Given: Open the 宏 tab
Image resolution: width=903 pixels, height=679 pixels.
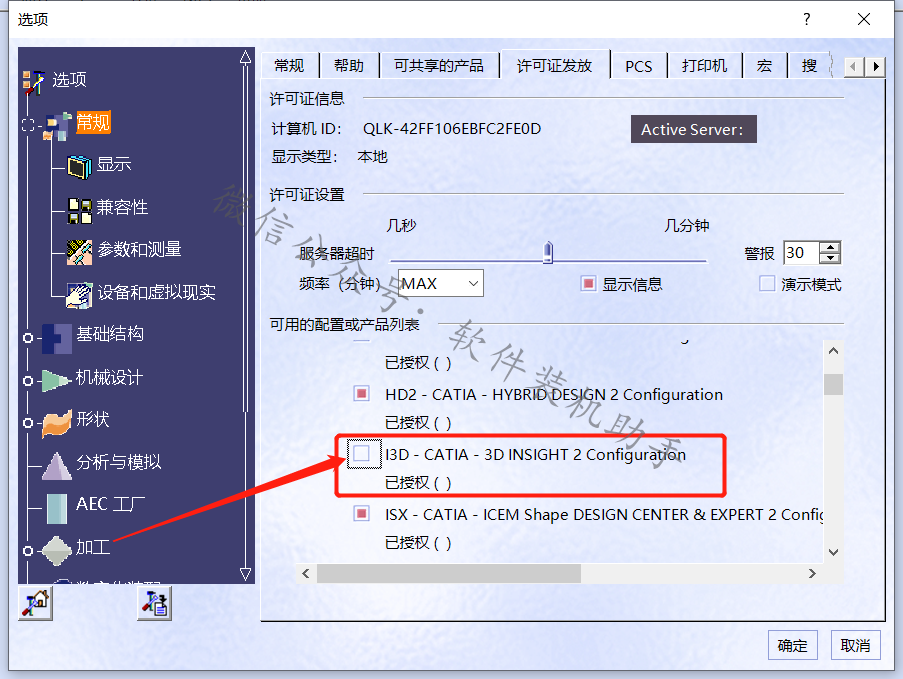Looking at the screenshot, I should tap(764, 66).
